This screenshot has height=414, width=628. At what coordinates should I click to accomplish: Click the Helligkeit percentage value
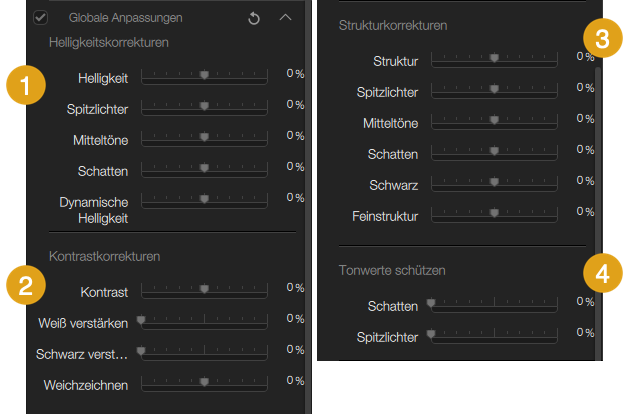(295, 73)
